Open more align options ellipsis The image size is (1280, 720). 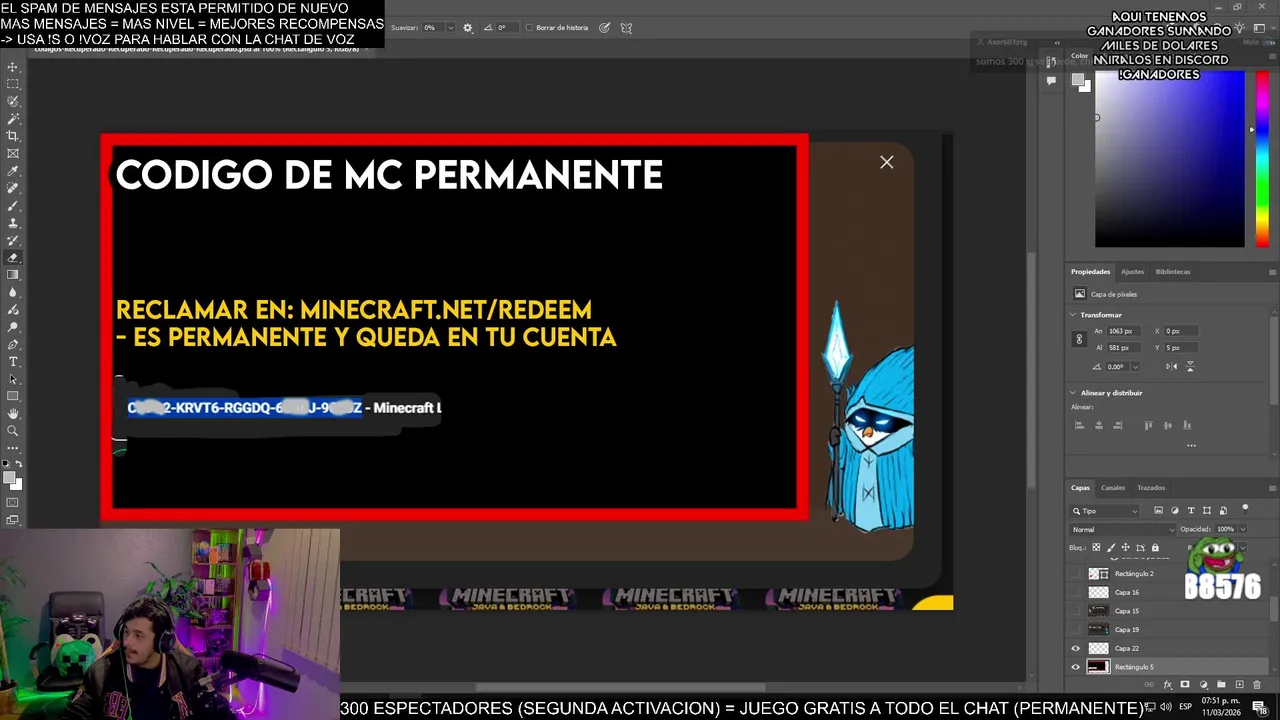pyautogui.click(x=1191, y=445)
